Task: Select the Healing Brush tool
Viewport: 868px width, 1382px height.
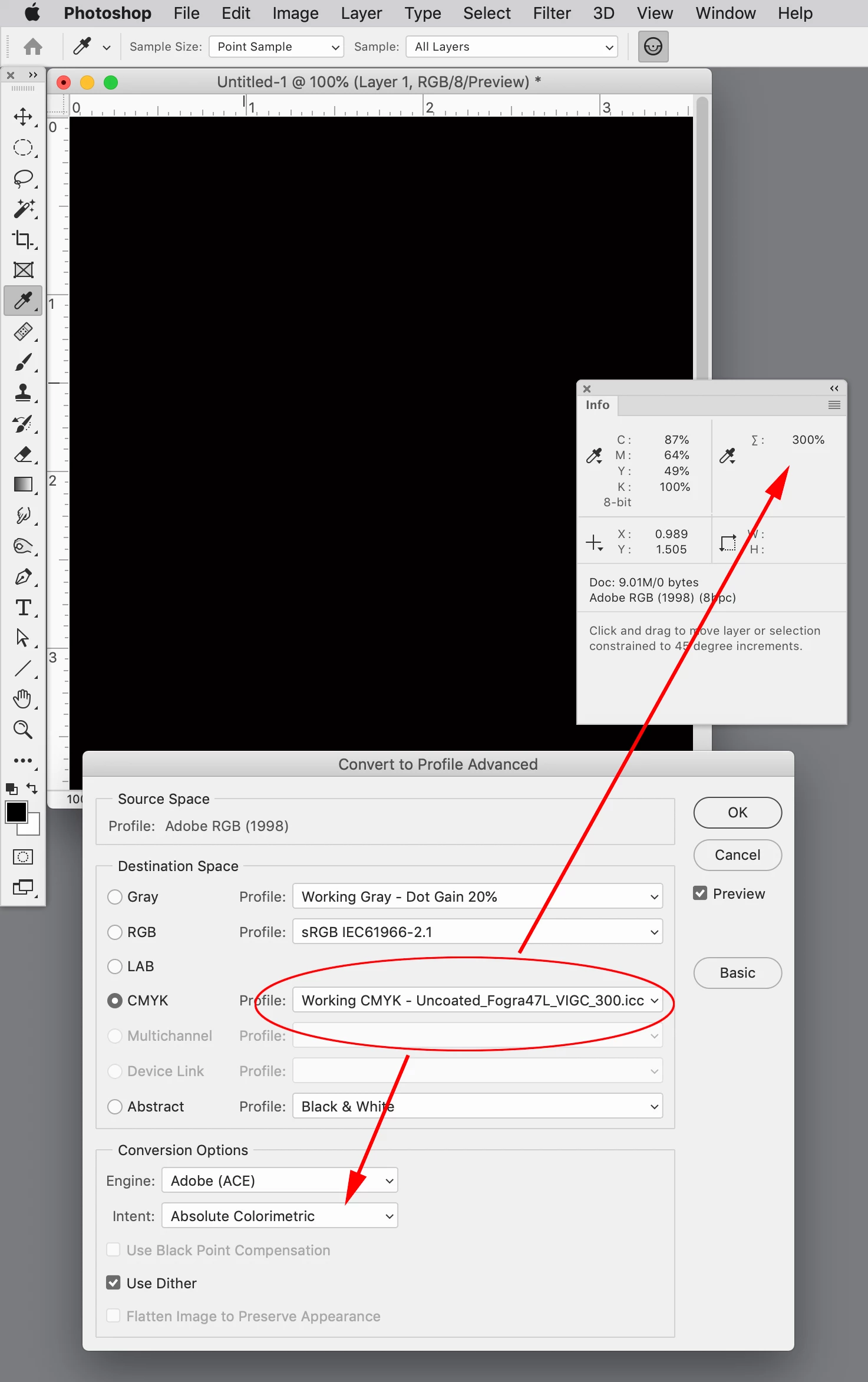Action: [23, 331]
